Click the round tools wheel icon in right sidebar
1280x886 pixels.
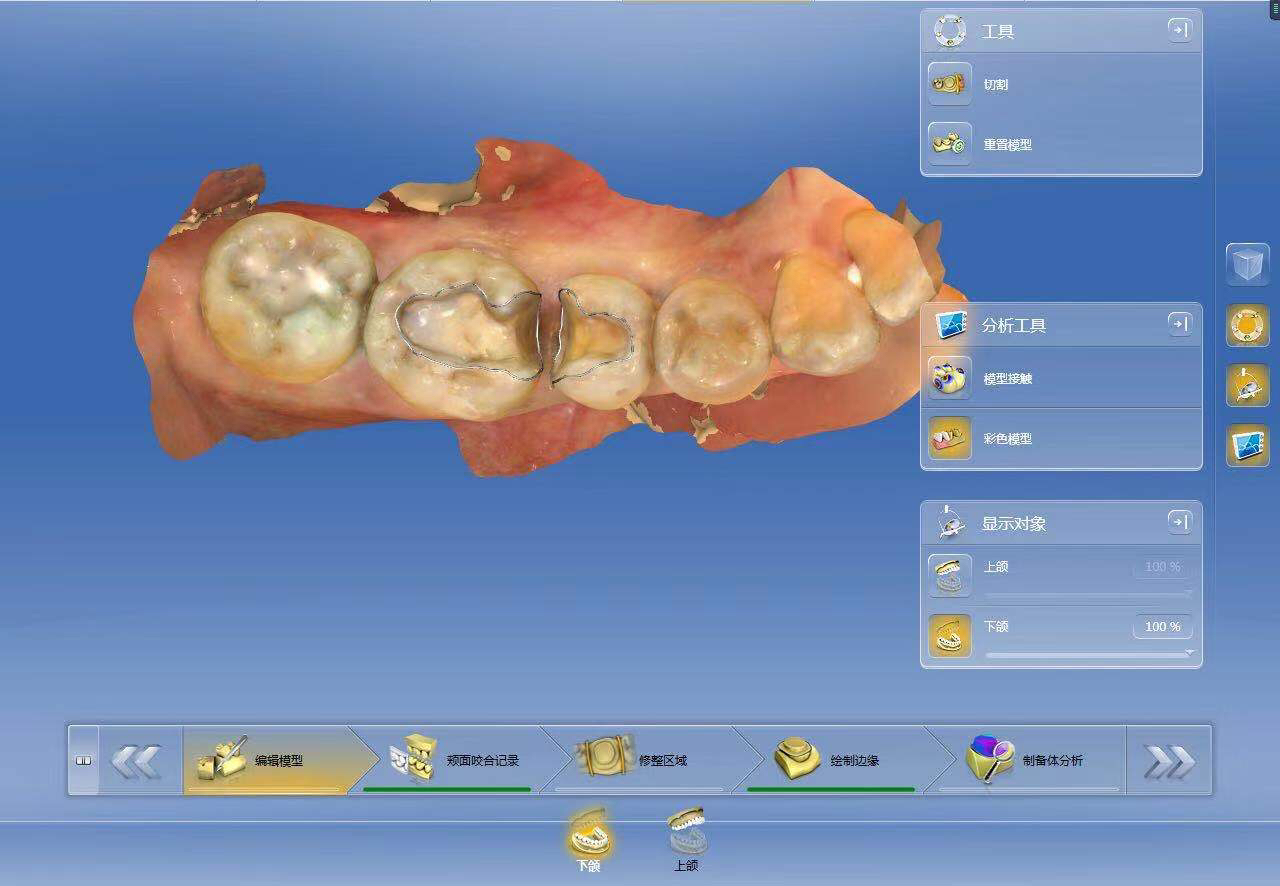1247,325
